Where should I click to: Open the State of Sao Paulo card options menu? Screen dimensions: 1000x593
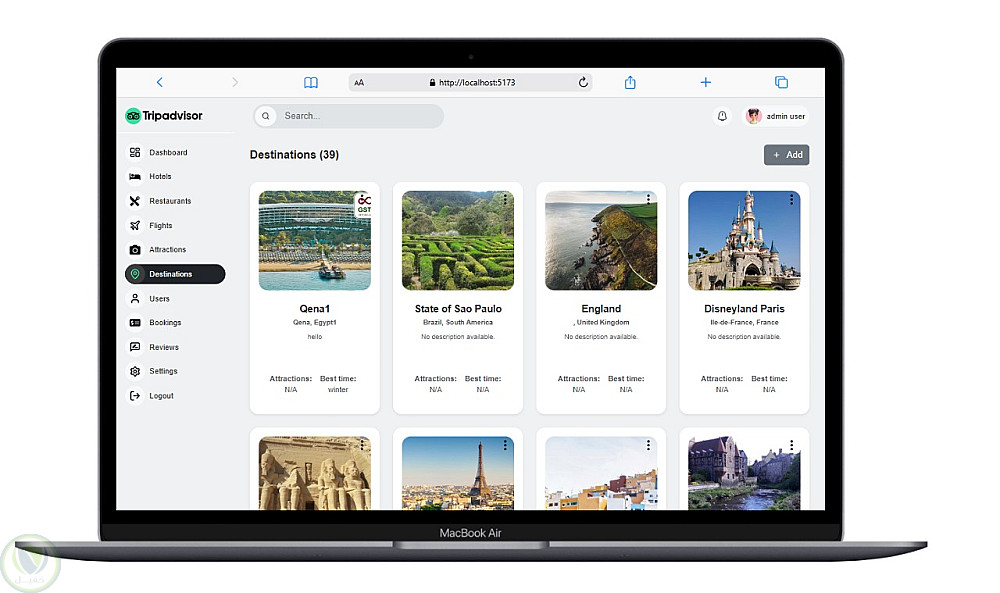(505, 200)
